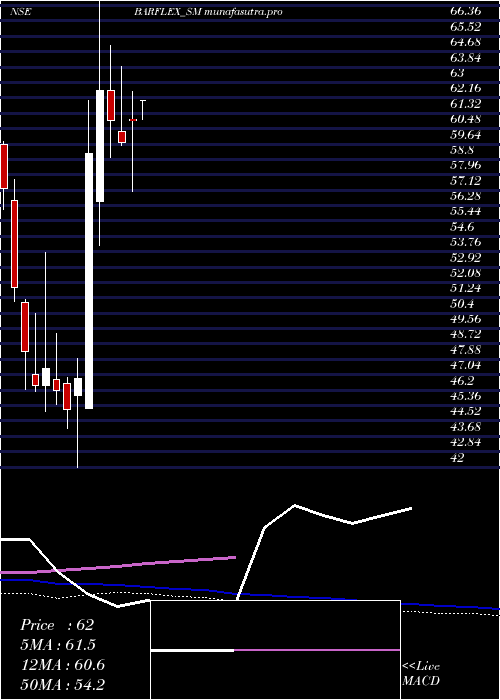Click the BARFLEX_SM munafasutra.pro title
The width and height of the screenshot is (500, 700).
[x=208, y=12]
